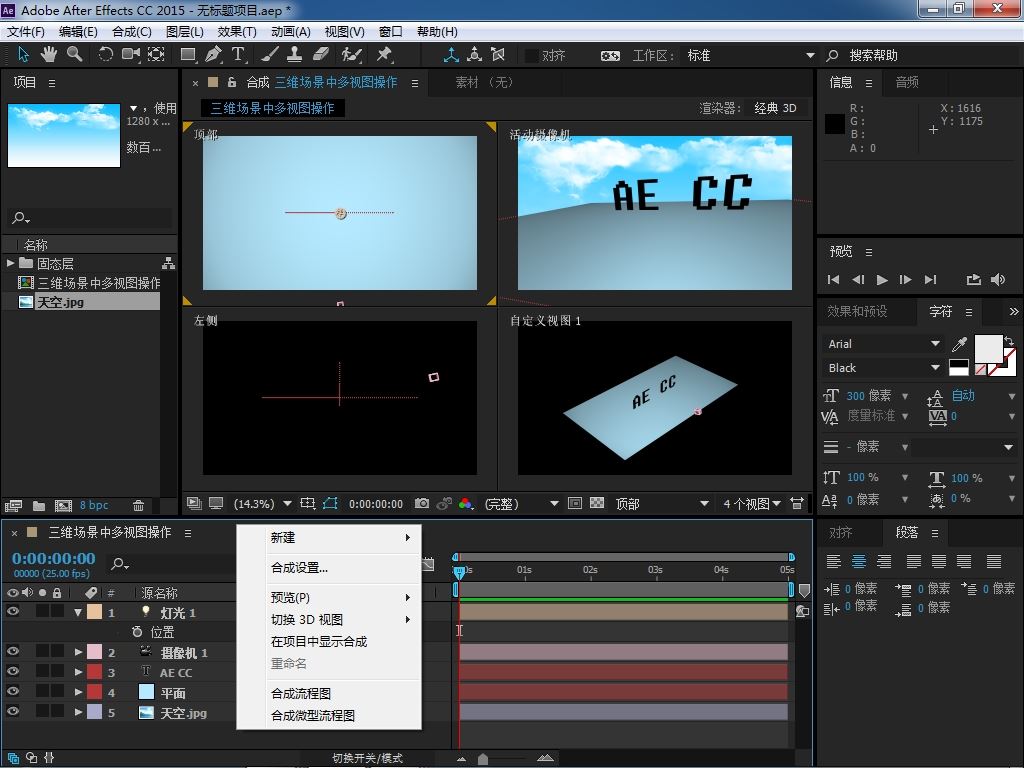1024x768 pixels.
Task: Select the Type text tool
Action: tap(238, 55)
